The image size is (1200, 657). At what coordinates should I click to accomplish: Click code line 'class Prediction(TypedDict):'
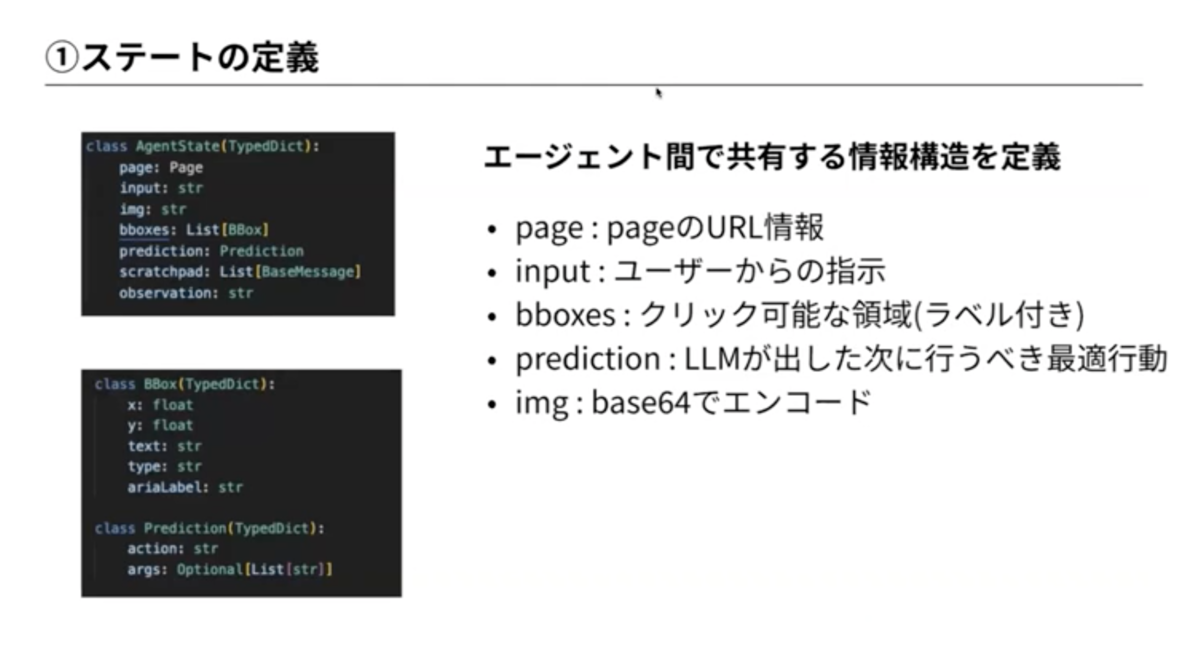tap(210, 528)
